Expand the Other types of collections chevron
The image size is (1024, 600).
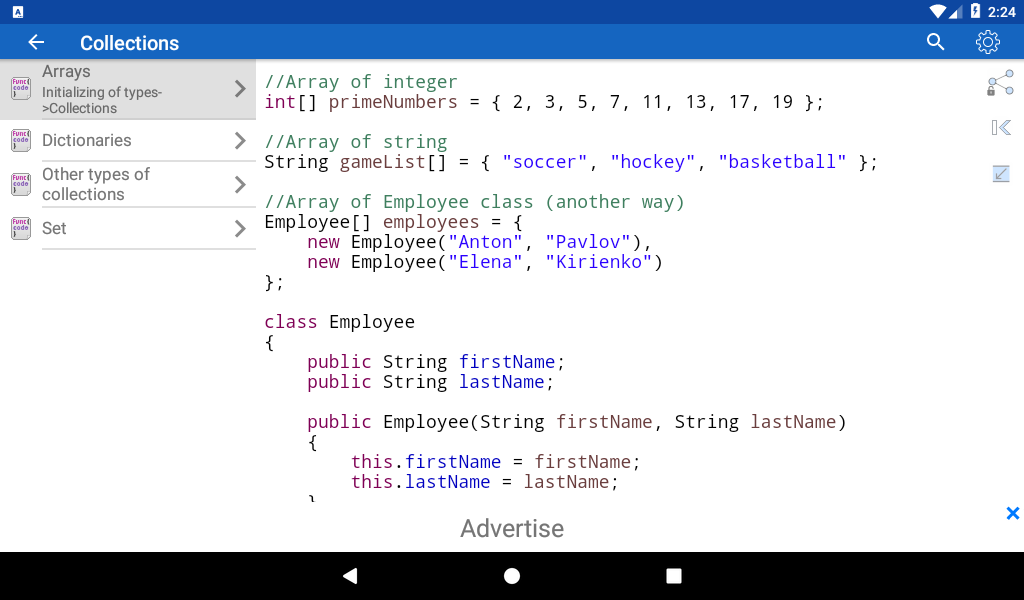(x=240, y=185)
